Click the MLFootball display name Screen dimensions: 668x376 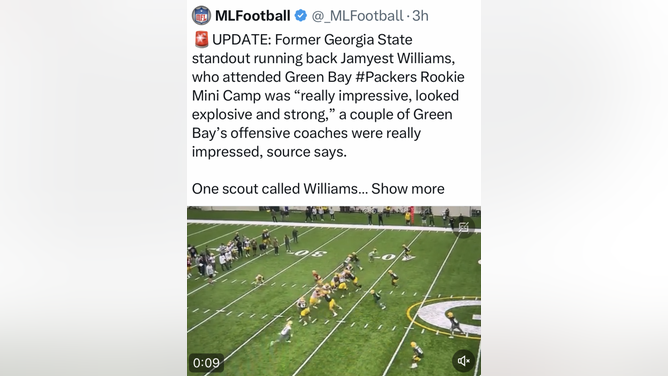point(253,16)
